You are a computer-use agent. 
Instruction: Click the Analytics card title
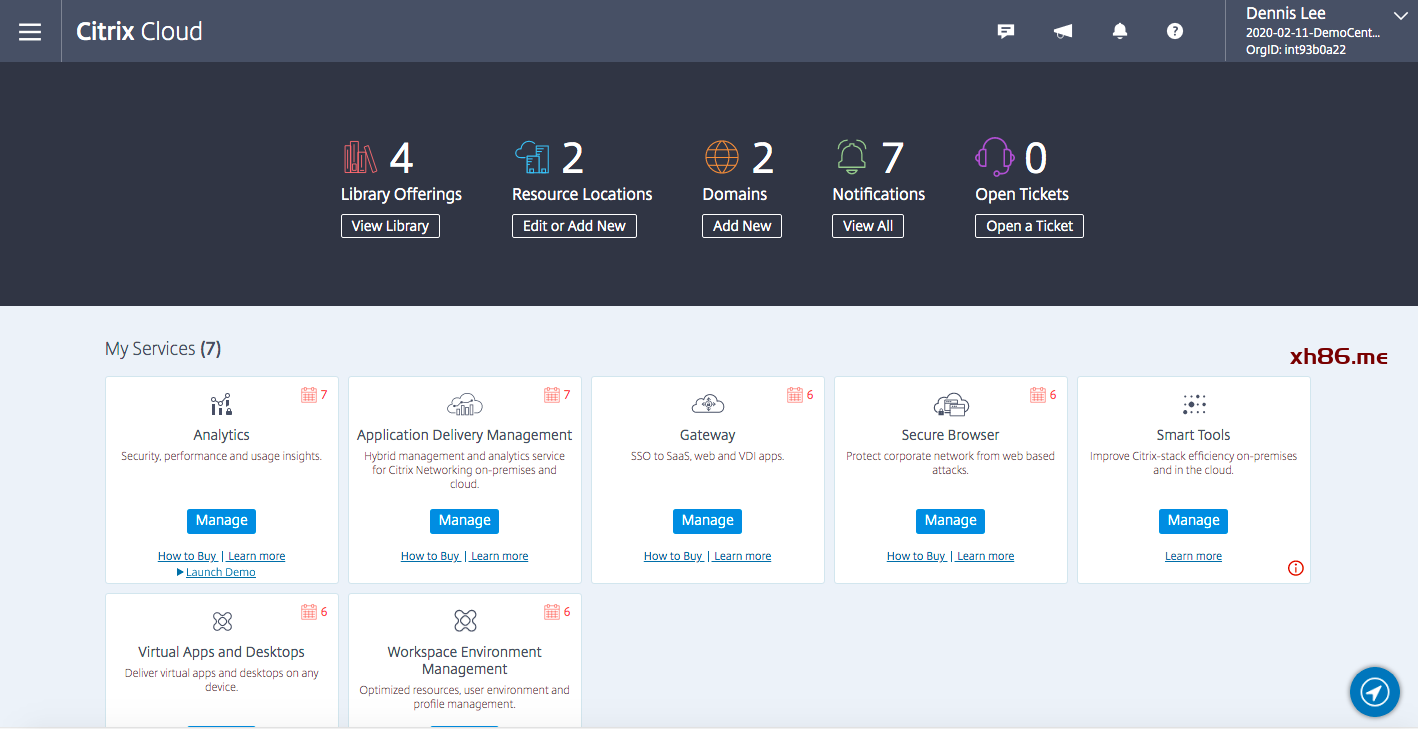(x=222, y=435)
